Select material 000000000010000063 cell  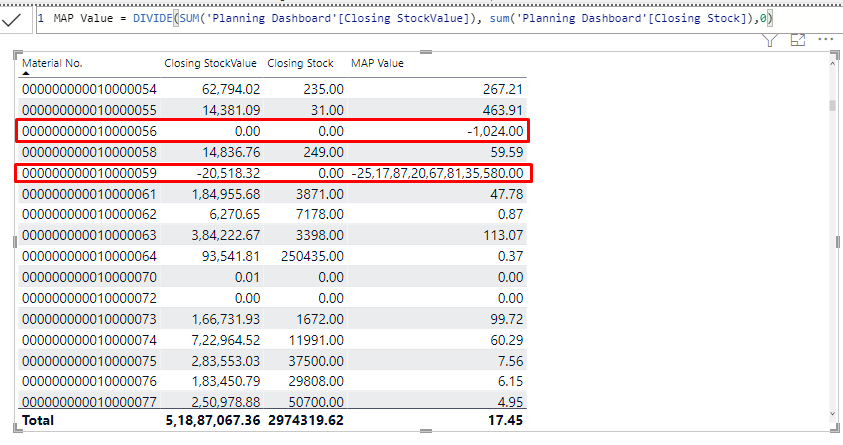point(89,235)
